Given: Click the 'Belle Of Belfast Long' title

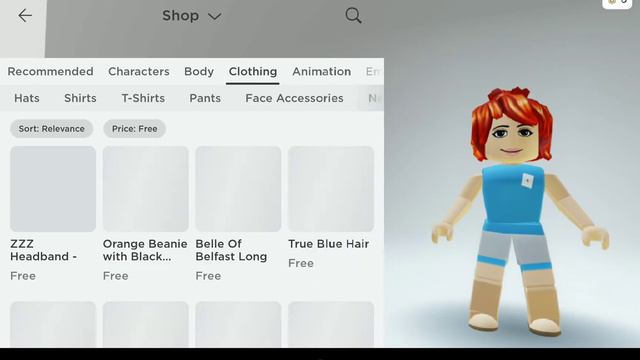Looking at the screenshot, I should 231,250.
